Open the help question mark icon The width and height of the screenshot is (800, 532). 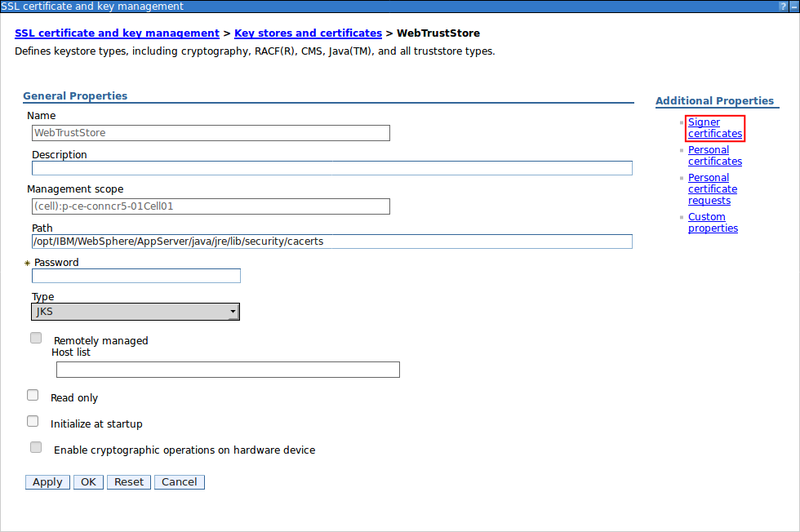pyautogui.click(x=783, y=6)
